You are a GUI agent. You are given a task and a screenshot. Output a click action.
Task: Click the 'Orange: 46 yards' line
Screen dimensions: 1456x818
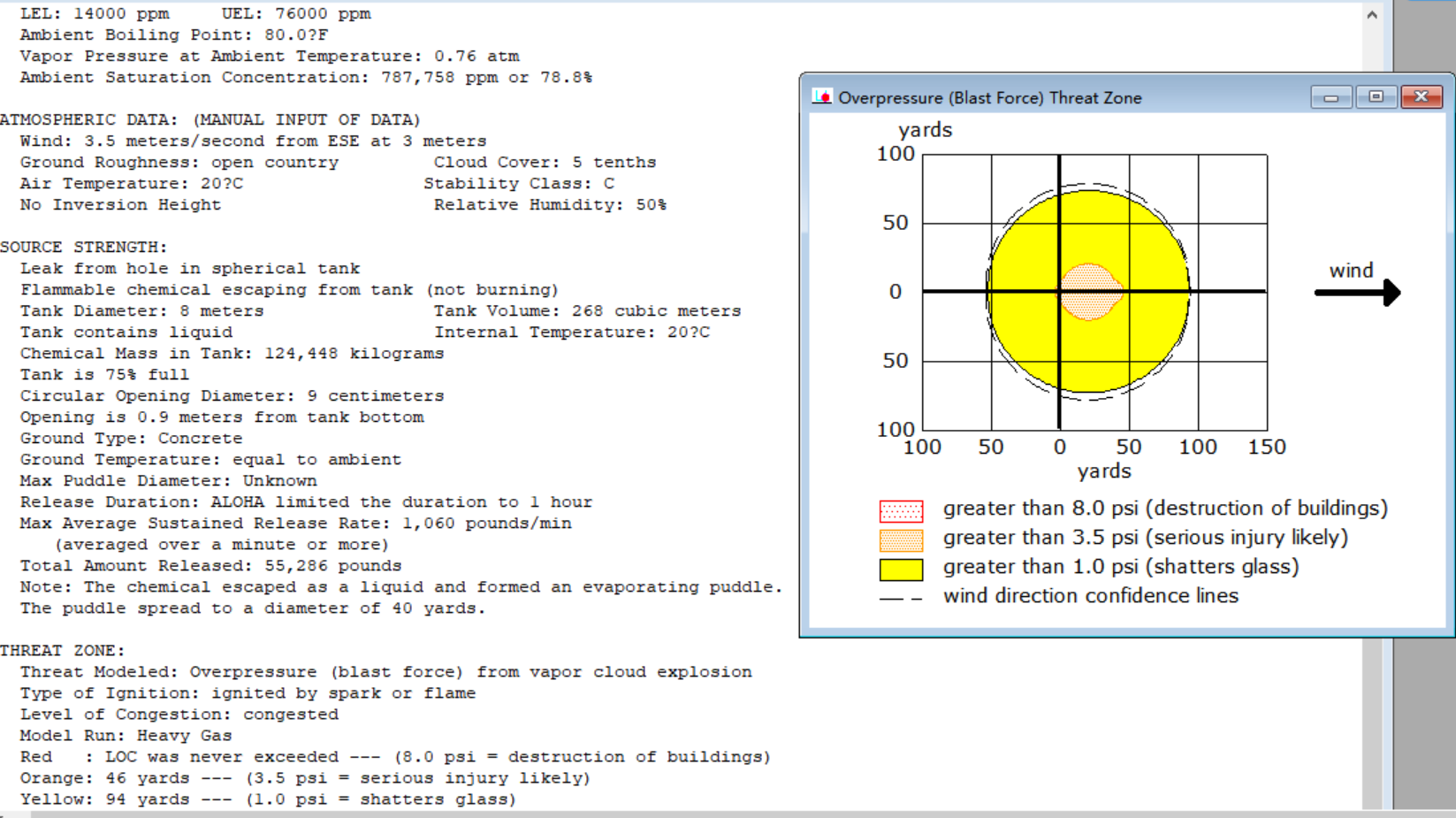306,778
